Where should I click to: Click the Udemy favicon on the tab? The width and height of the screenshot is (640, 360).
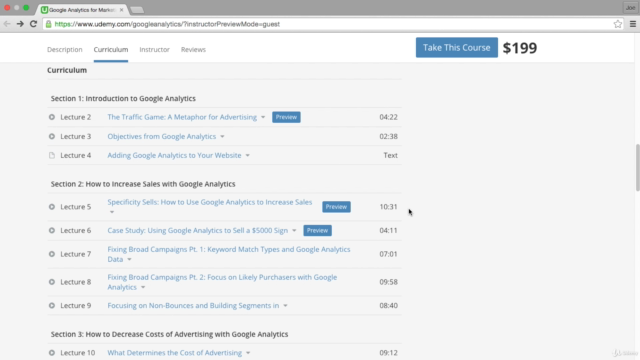pyautogui.click(x=44, y=10)
